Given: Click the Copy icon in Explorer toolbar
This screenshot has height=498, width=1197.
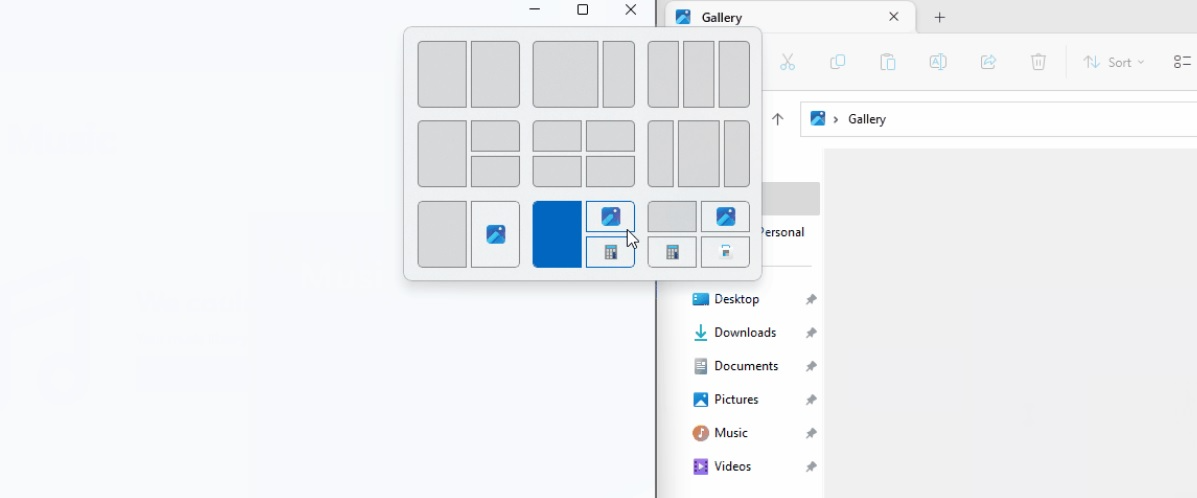Looking at the screenshot, I should 838,62.
